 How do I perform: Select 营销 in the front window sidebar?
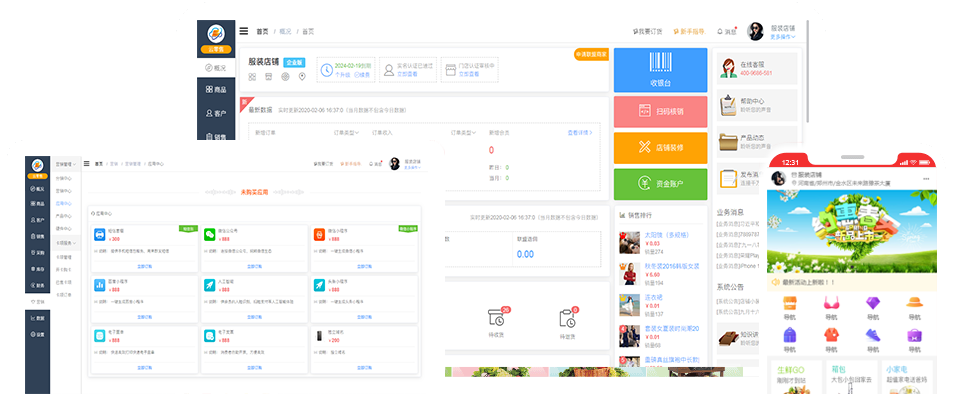tap(38, 302)
